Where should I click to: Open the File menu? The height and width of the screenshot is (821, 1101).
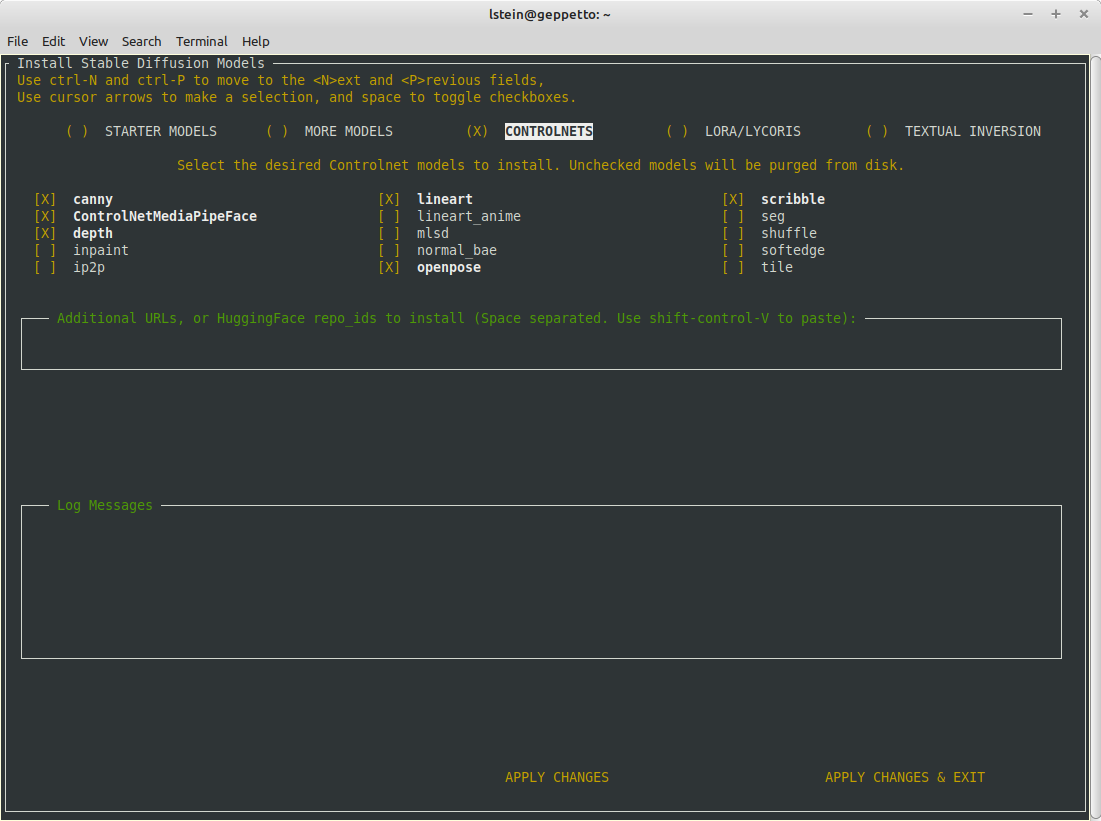(x=18, y=41)
